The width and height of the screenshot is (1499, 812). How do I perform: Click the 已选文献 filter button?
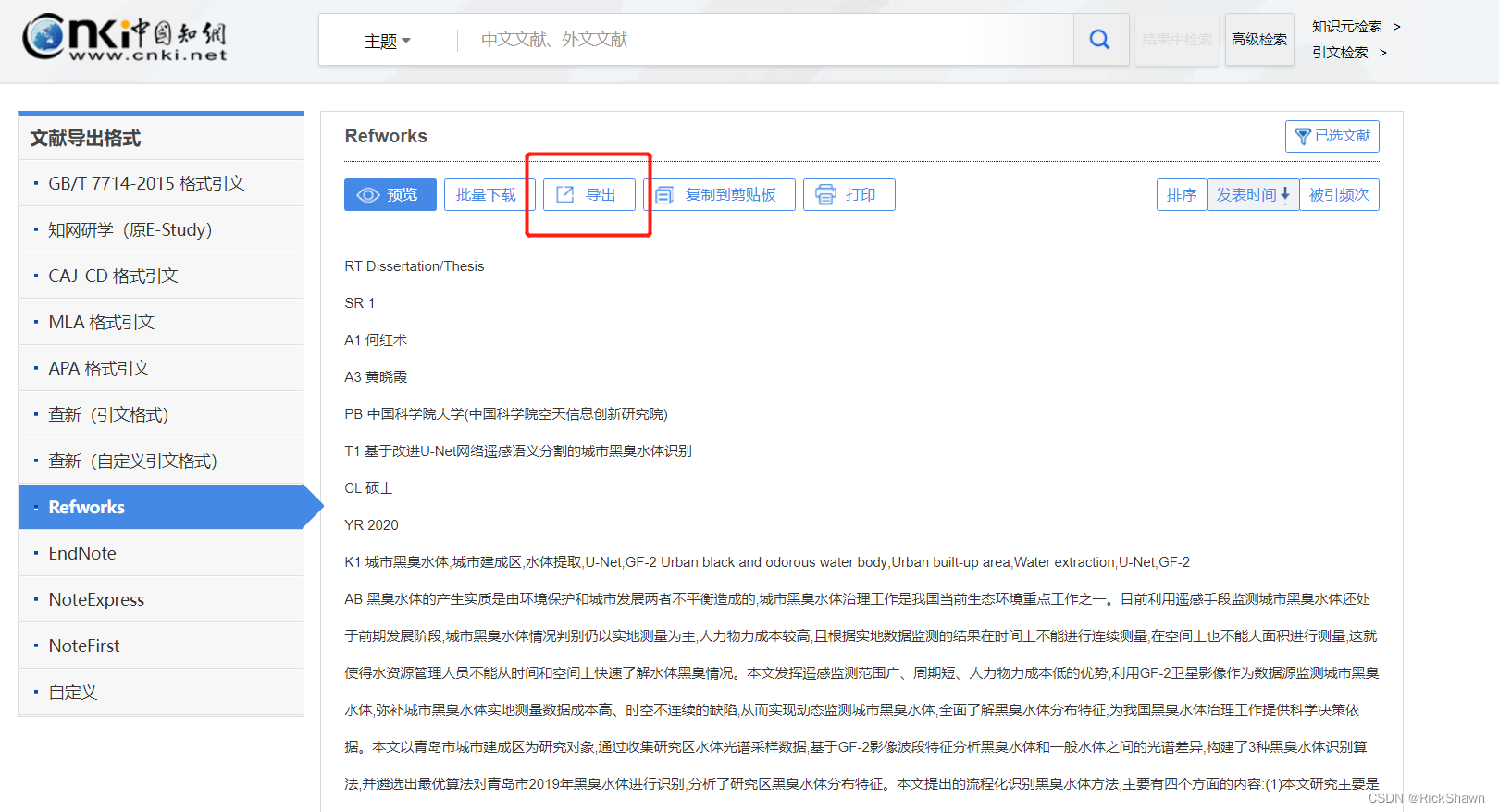point(1332,136)
